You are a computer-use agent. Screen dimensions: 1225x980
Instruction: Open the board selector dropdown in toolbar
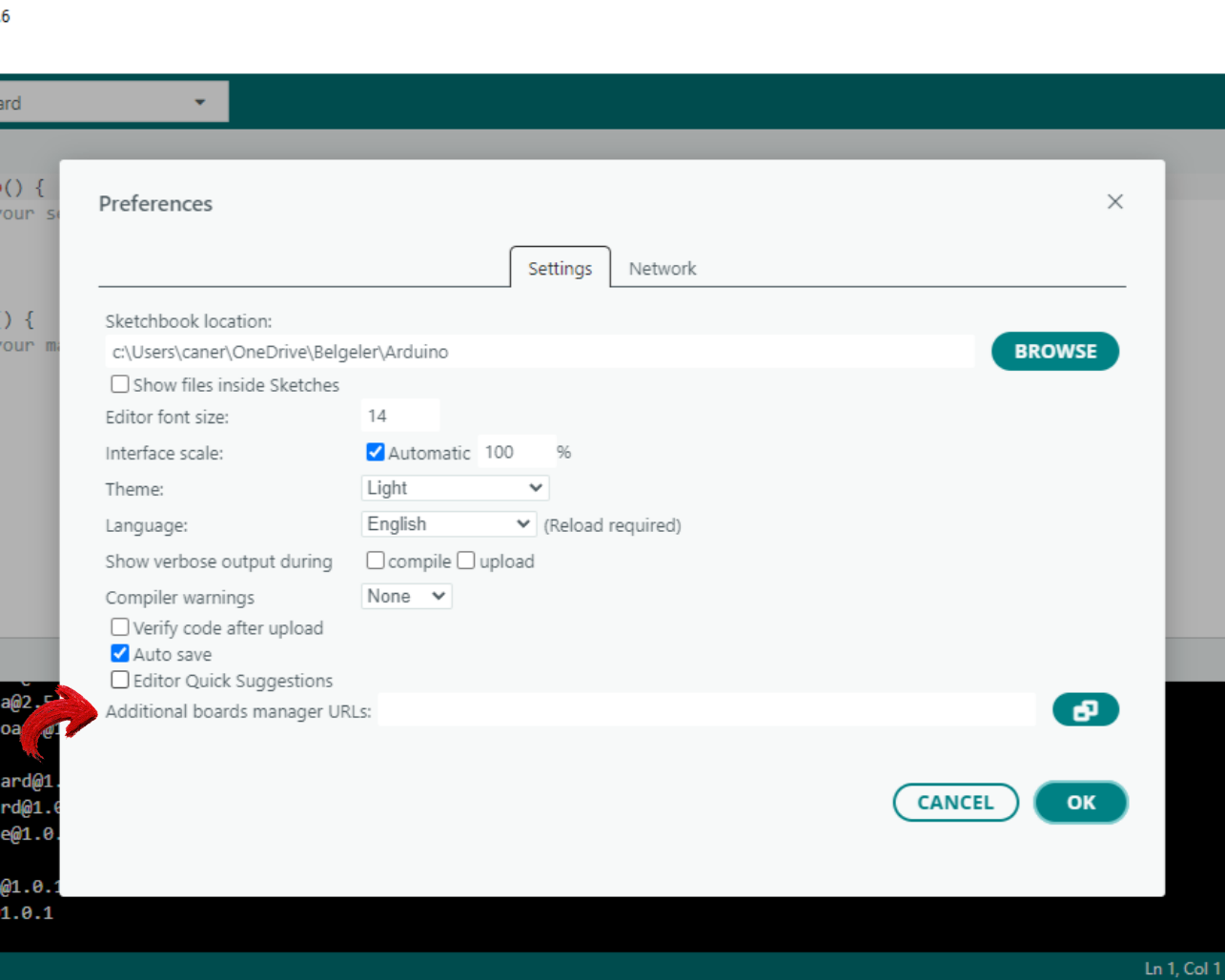pos(112,102)
